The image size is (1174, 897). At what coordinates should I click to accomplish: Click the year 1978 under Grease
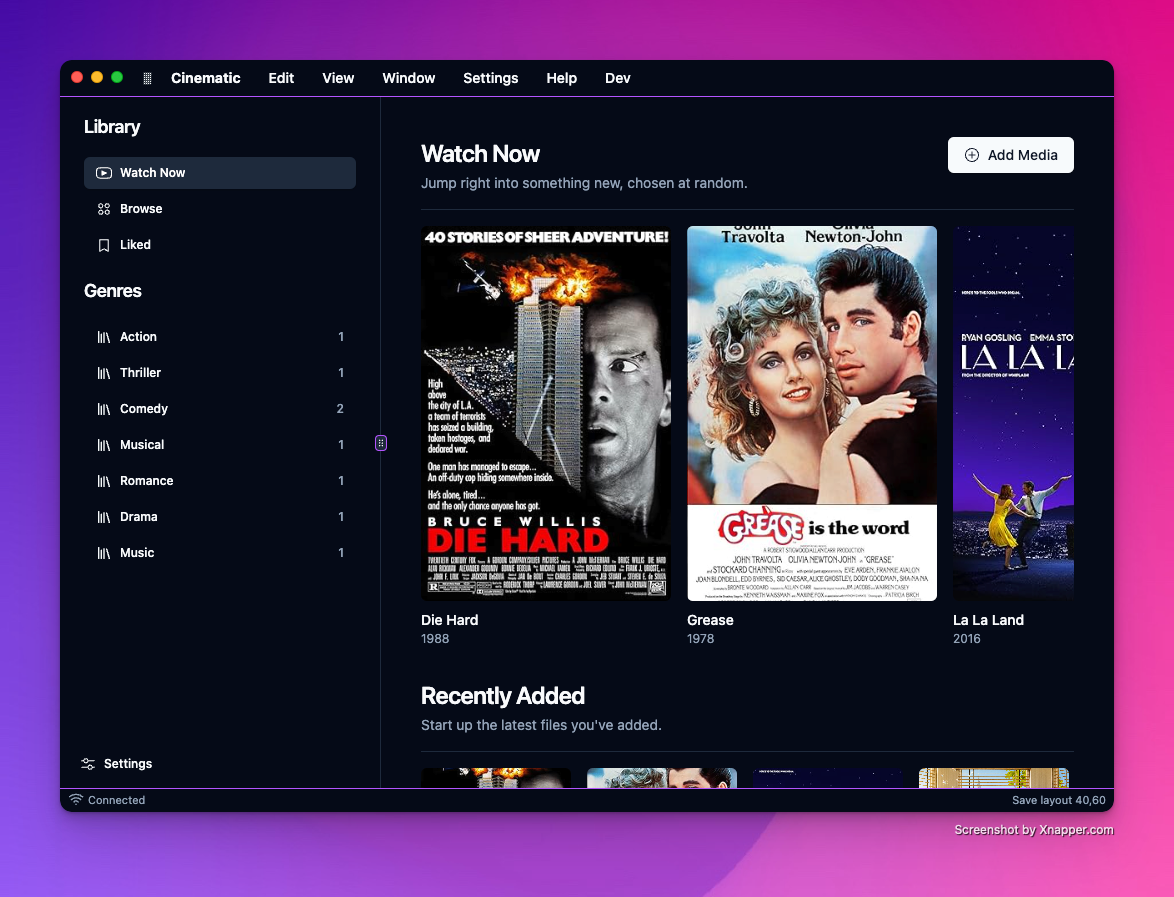701,639
